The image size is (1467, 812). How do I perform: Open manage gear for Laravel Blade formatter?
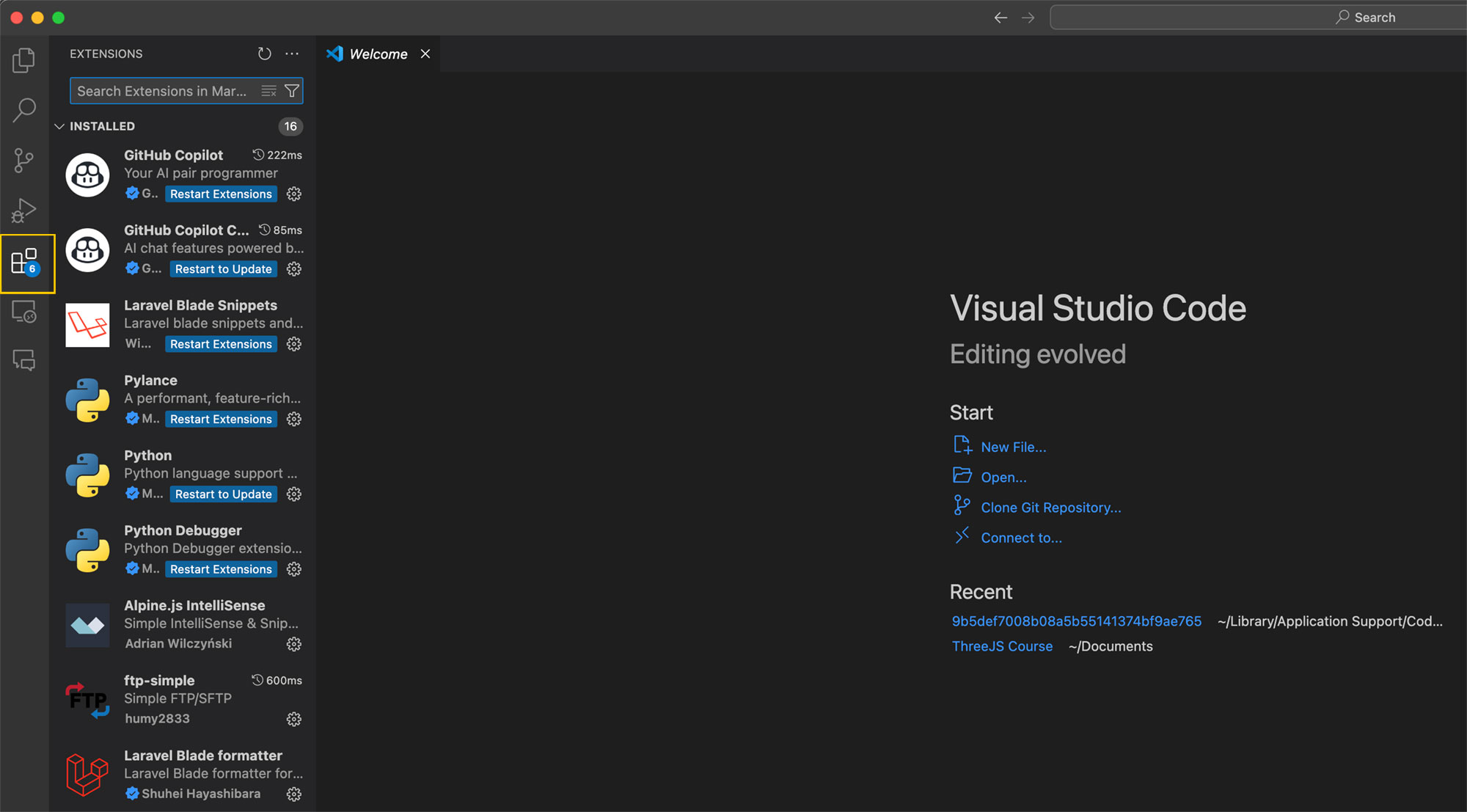tap(294, 794)
